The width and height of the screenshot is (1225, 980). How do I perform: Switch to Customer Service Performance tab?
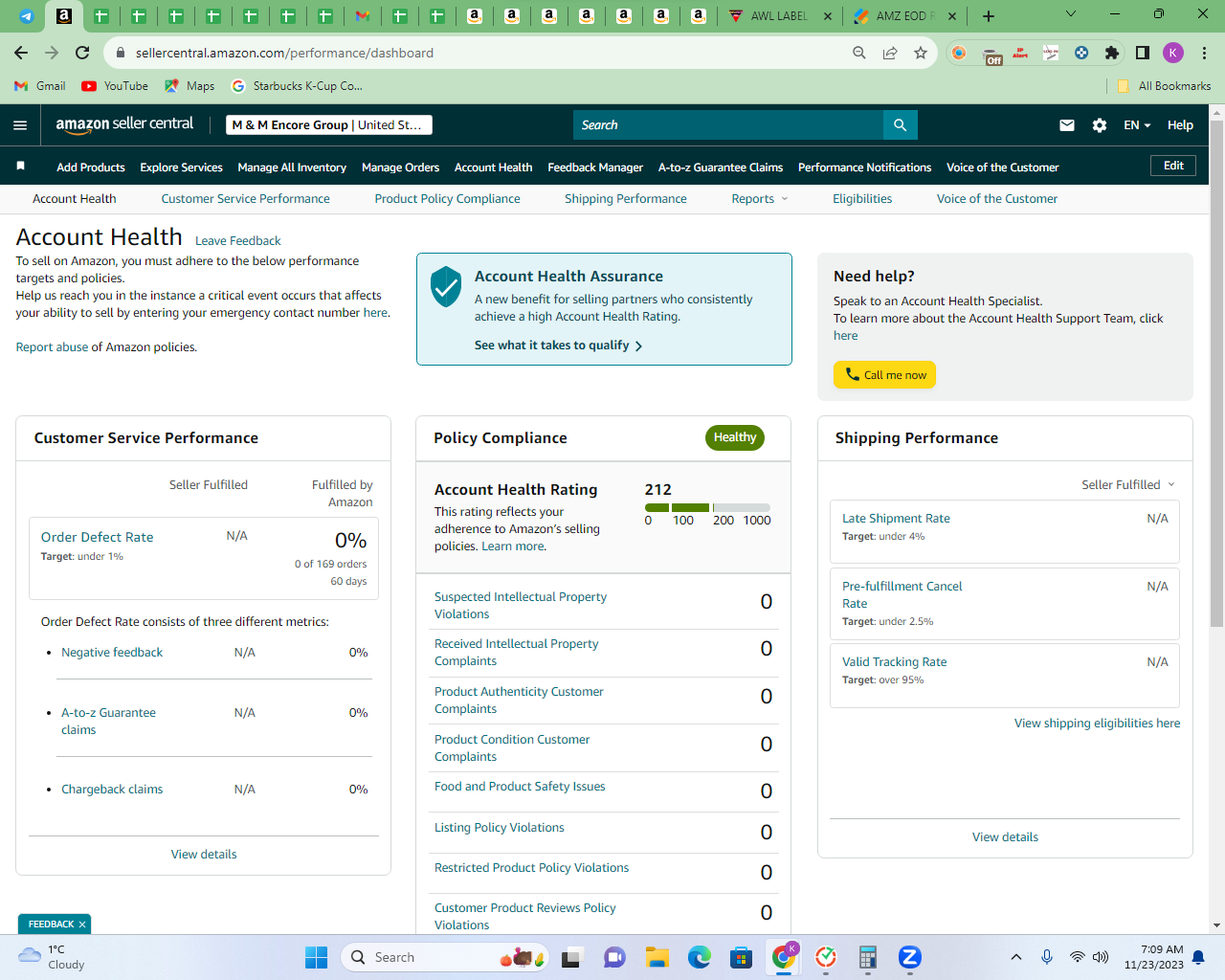pos(245,199)
